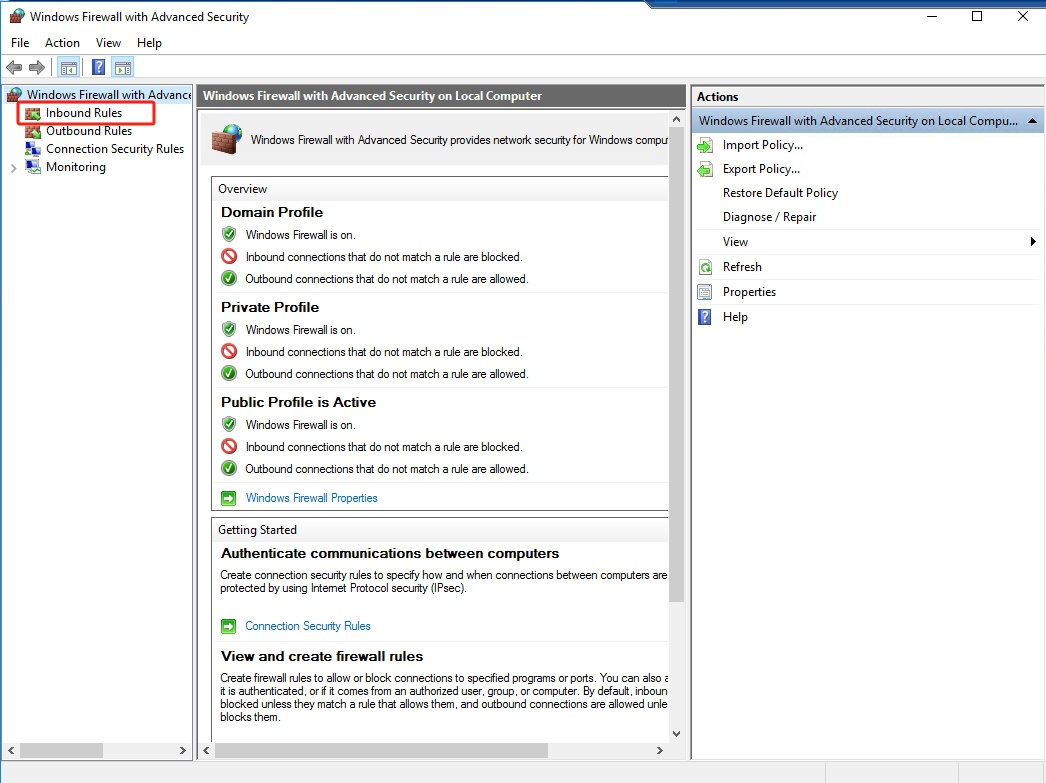Viewport: 1046px width, 783px height.
Task: Click Restore Default Policy action
Action: [780, 193]
